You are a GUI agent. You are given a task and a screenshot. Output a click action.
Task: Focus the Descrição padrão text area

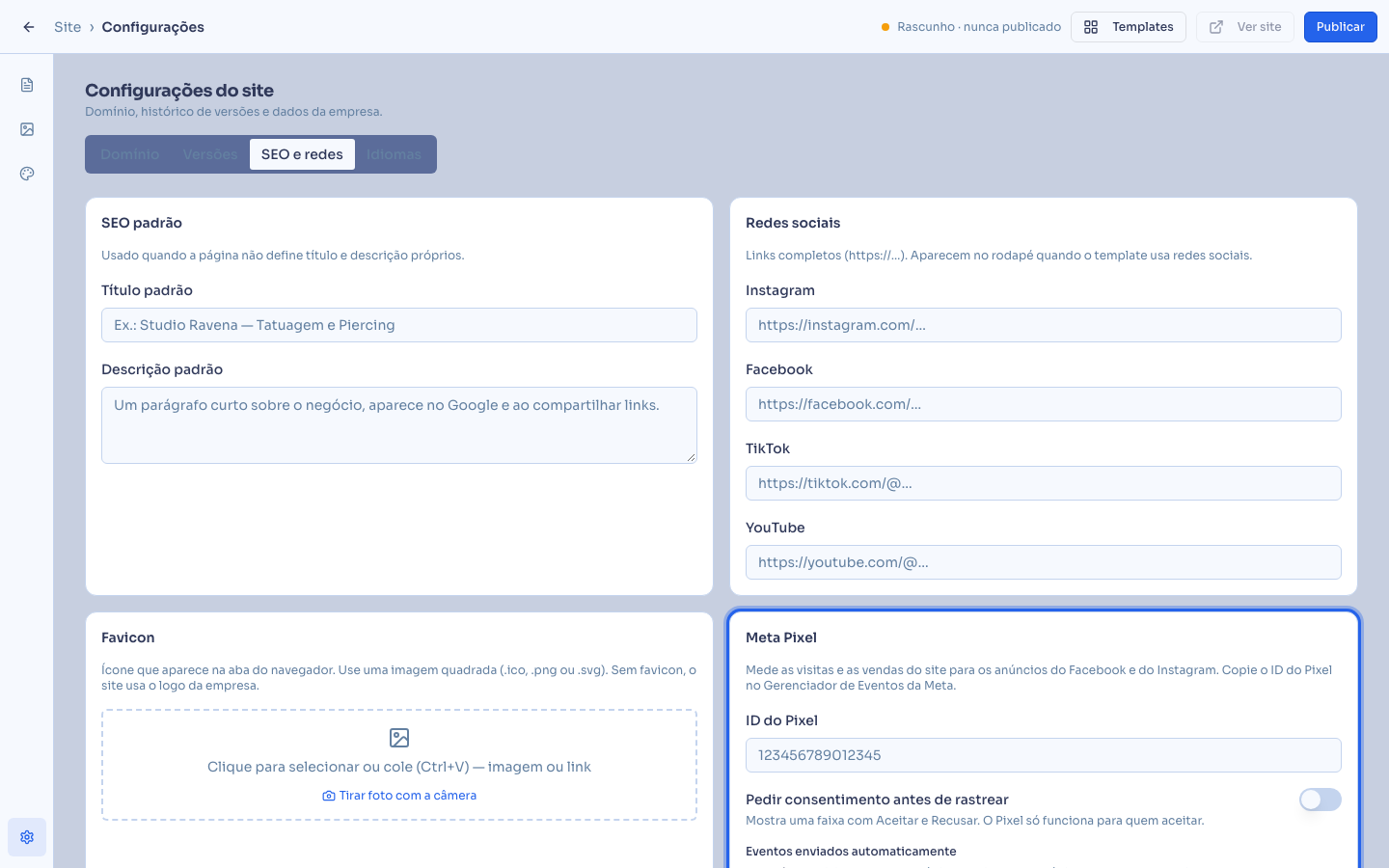pyautogui.click(x=399, y=425)
